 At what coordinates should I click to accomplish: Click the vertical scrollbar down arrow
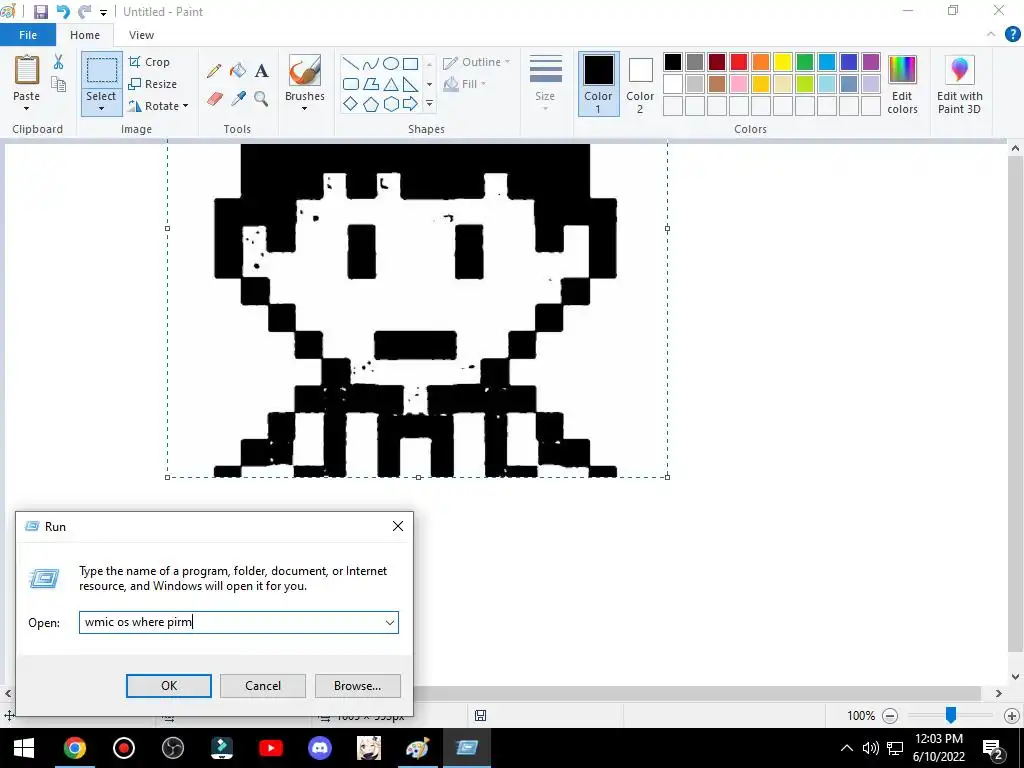(x=1015, y=677)
